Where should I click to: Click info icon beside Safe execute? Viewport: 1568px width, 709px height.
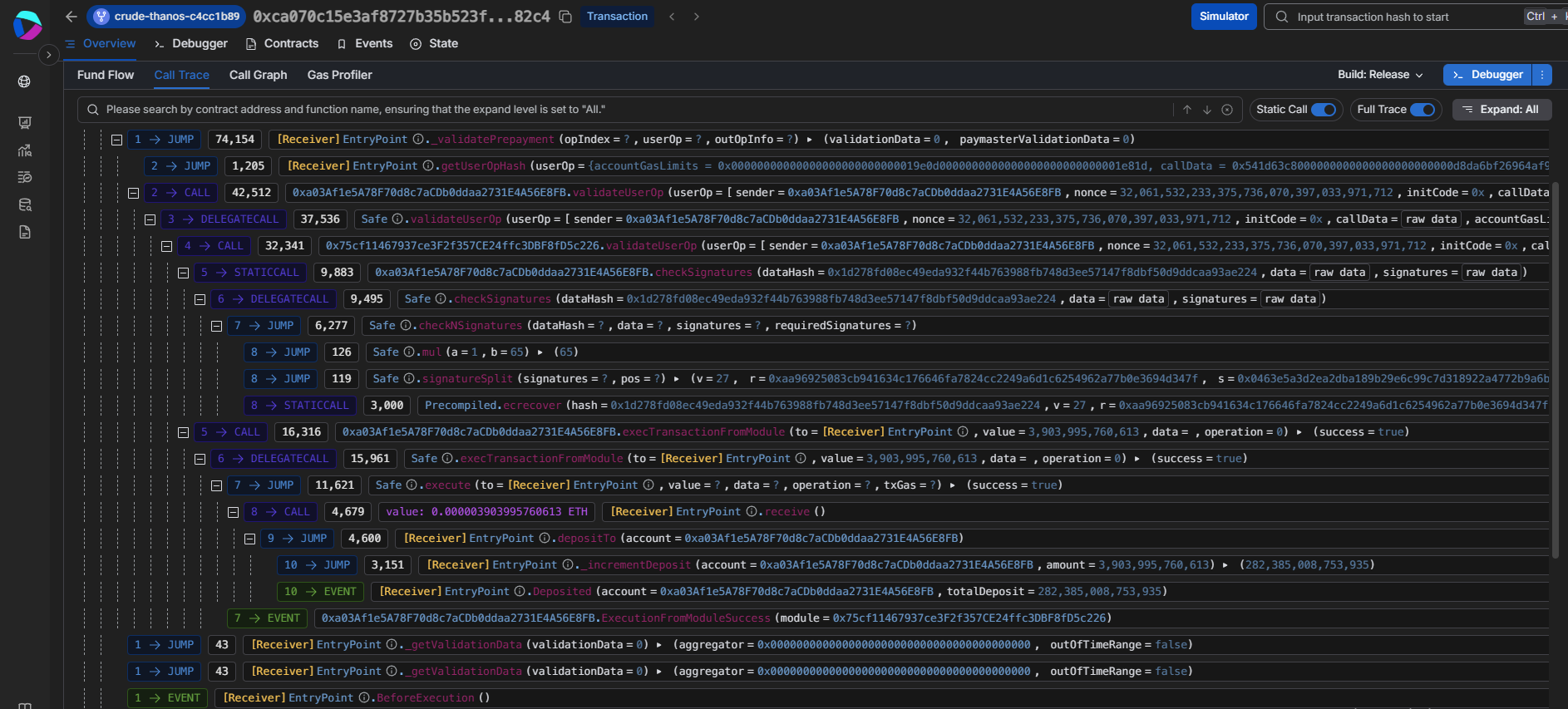click(x=412, y=485)
